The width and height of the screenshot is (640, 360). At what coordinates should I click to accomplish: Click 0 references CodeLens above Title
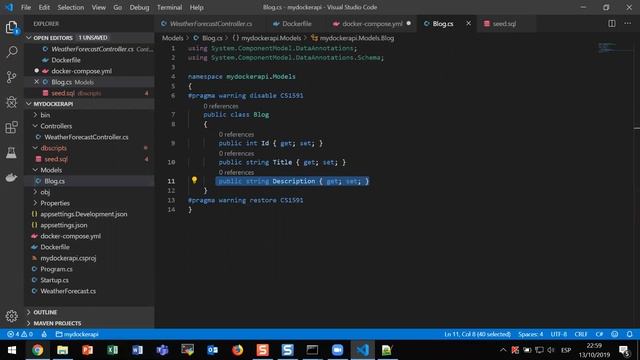tap(236, 153)
